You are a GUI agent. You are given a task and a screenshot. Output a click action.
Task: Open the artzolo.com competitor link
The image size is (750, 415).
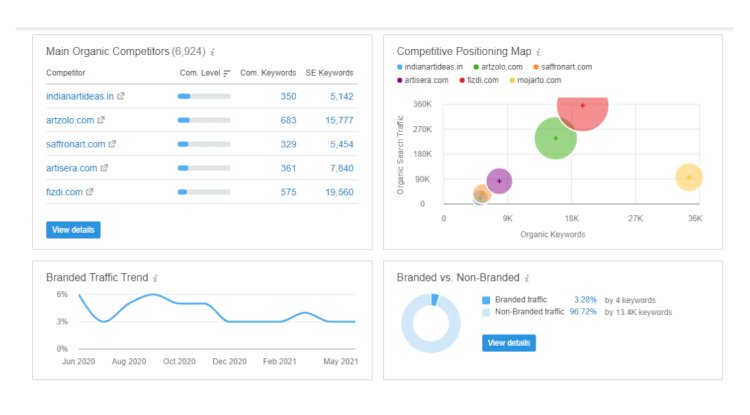coord(70,120)
